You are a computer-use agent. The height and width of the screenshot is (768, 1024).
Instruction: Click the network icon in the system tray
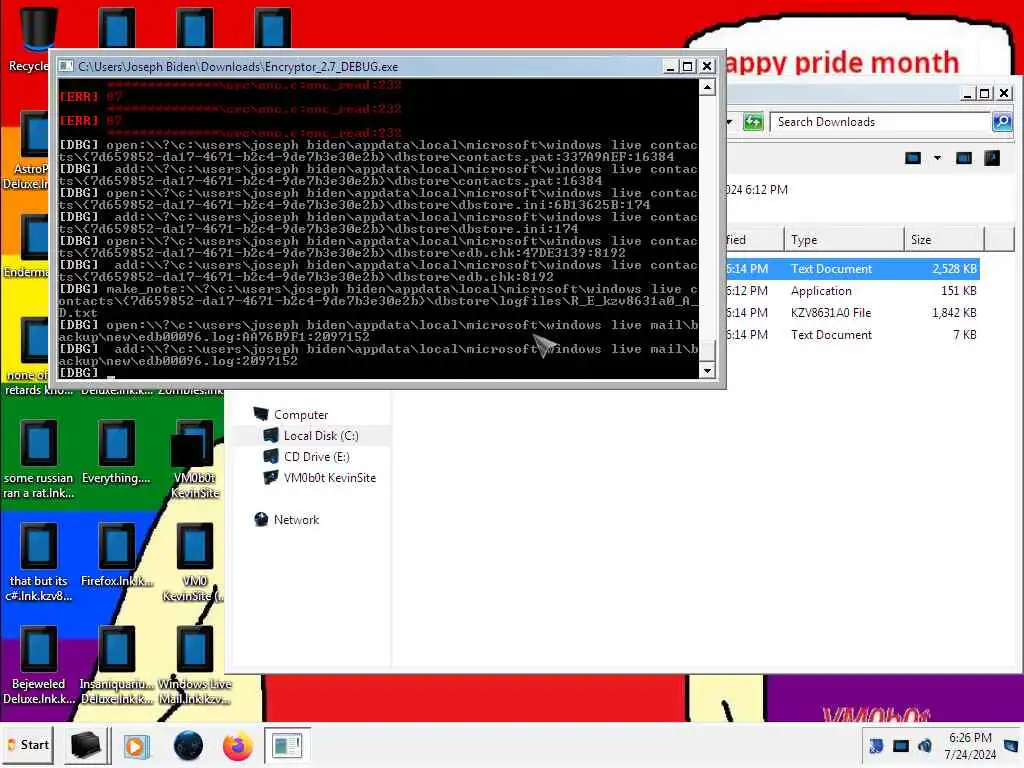[876, 745]
